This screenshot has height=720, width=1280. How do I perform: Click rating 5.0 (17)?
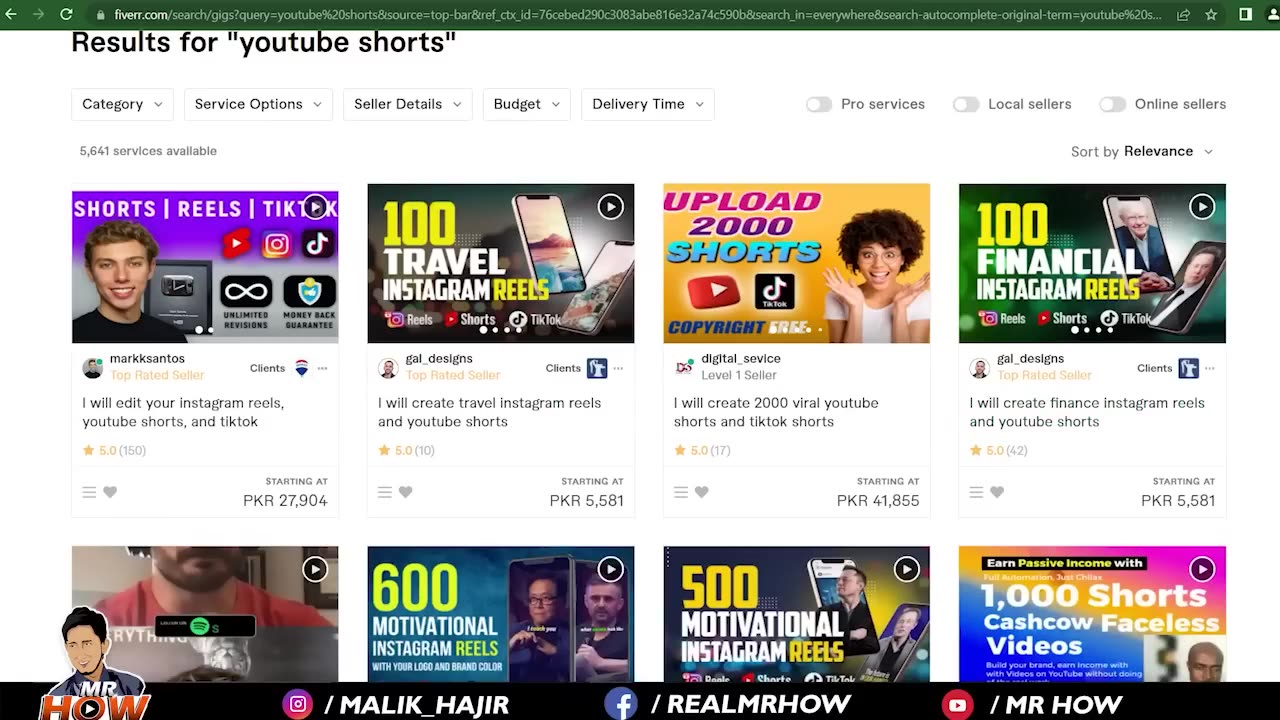(x=702, y=450)
